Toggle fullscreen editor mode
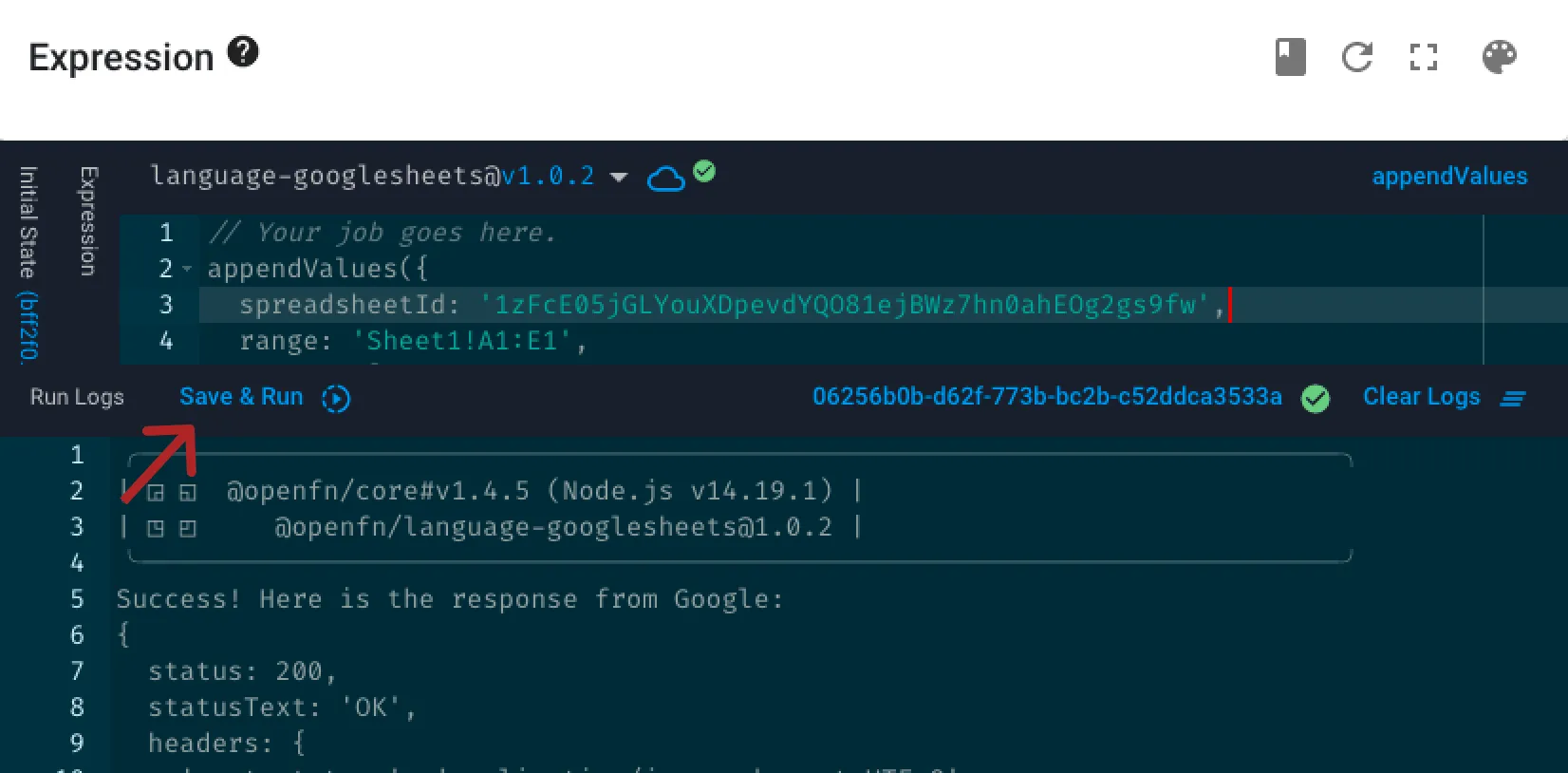The width and height of the screenshot is (1568, 773). click(x=1424, y=57)
